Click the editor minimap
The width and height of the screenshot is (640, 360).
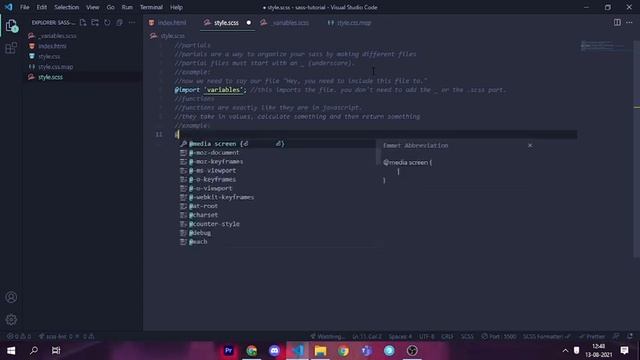[606, 46]
